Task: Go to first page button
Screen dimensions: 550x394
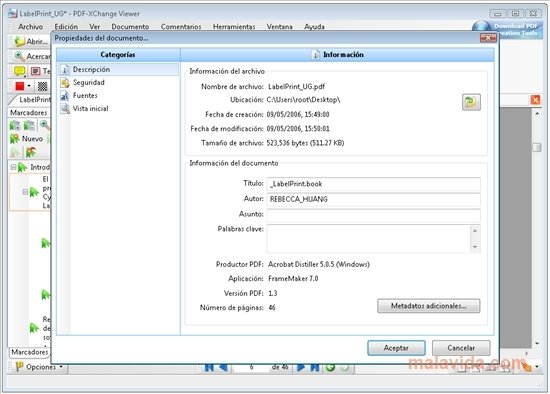Action: point(209,367)
